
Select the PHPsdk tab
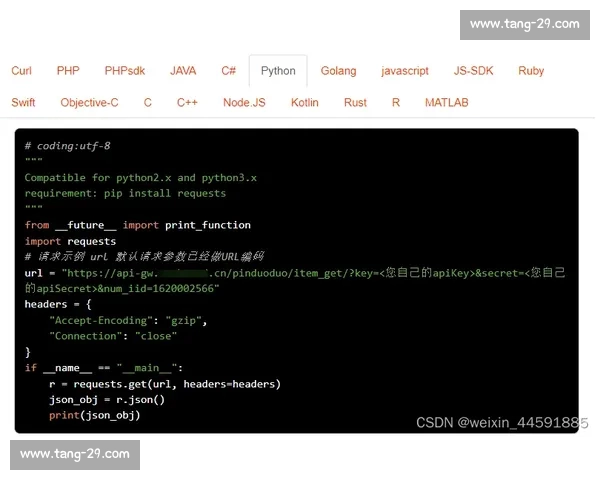coord(125,71)
